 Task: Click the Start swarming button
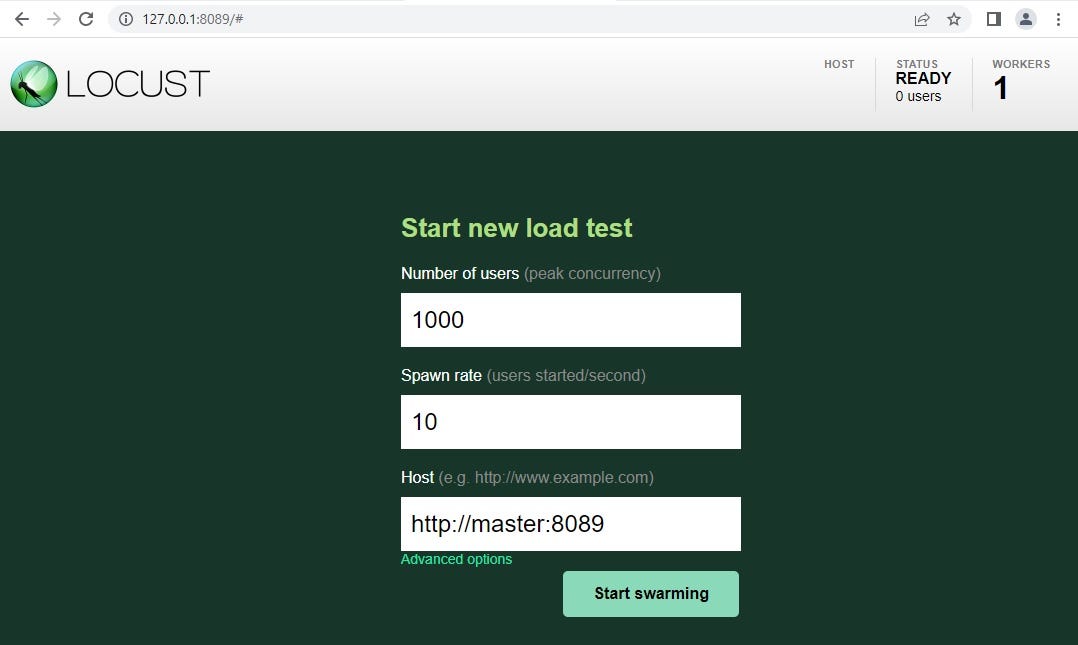coord(650,593)
